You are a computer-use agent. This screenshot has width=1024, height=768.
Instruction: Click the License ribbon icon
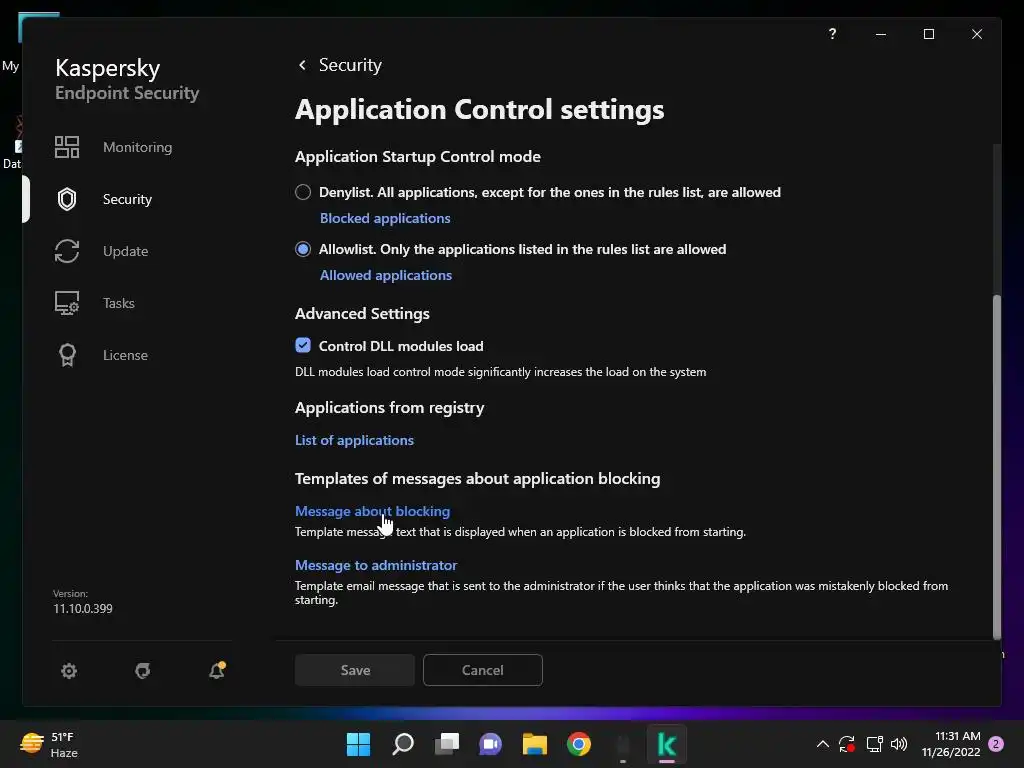(x=67, y=355)
